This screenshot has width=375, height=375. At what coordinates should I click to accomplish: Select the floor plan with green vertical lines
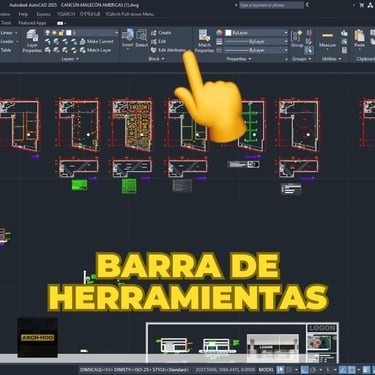[x=252, y=125]
